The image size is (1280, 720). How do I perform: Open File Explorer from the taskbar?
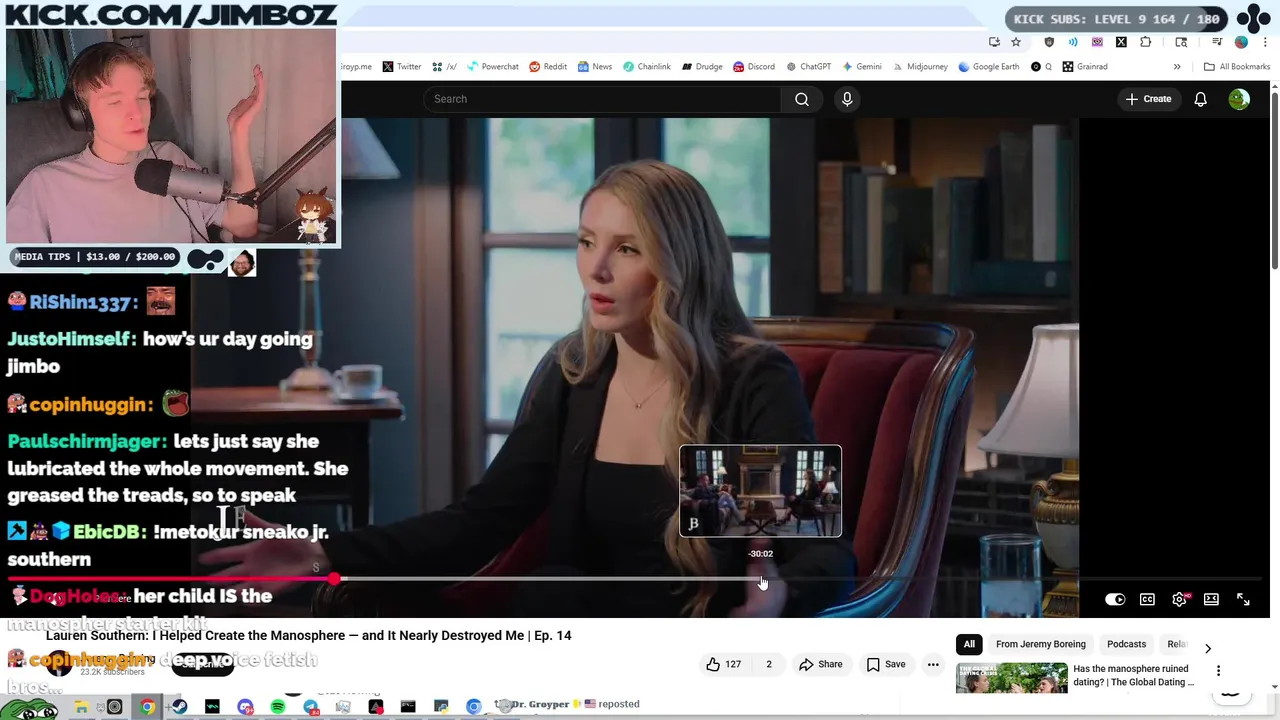click(x=81, y=707)
